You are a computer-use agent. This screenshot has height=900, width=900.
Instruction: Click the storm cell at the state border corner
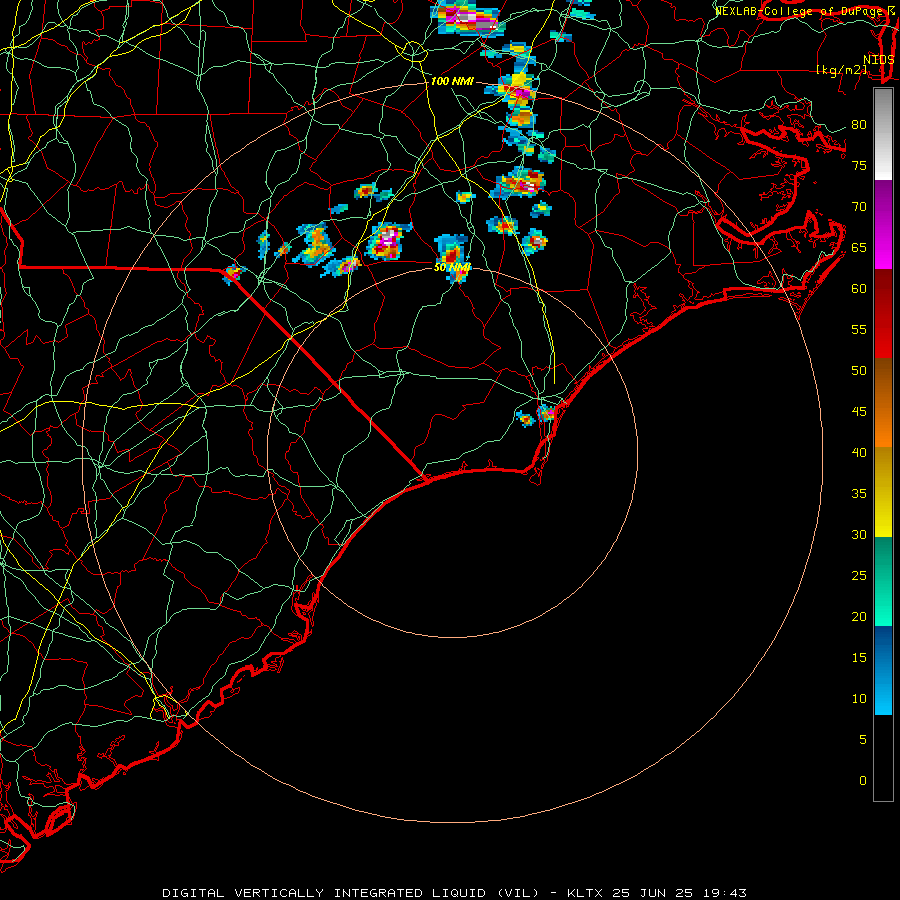coord(234,273)
